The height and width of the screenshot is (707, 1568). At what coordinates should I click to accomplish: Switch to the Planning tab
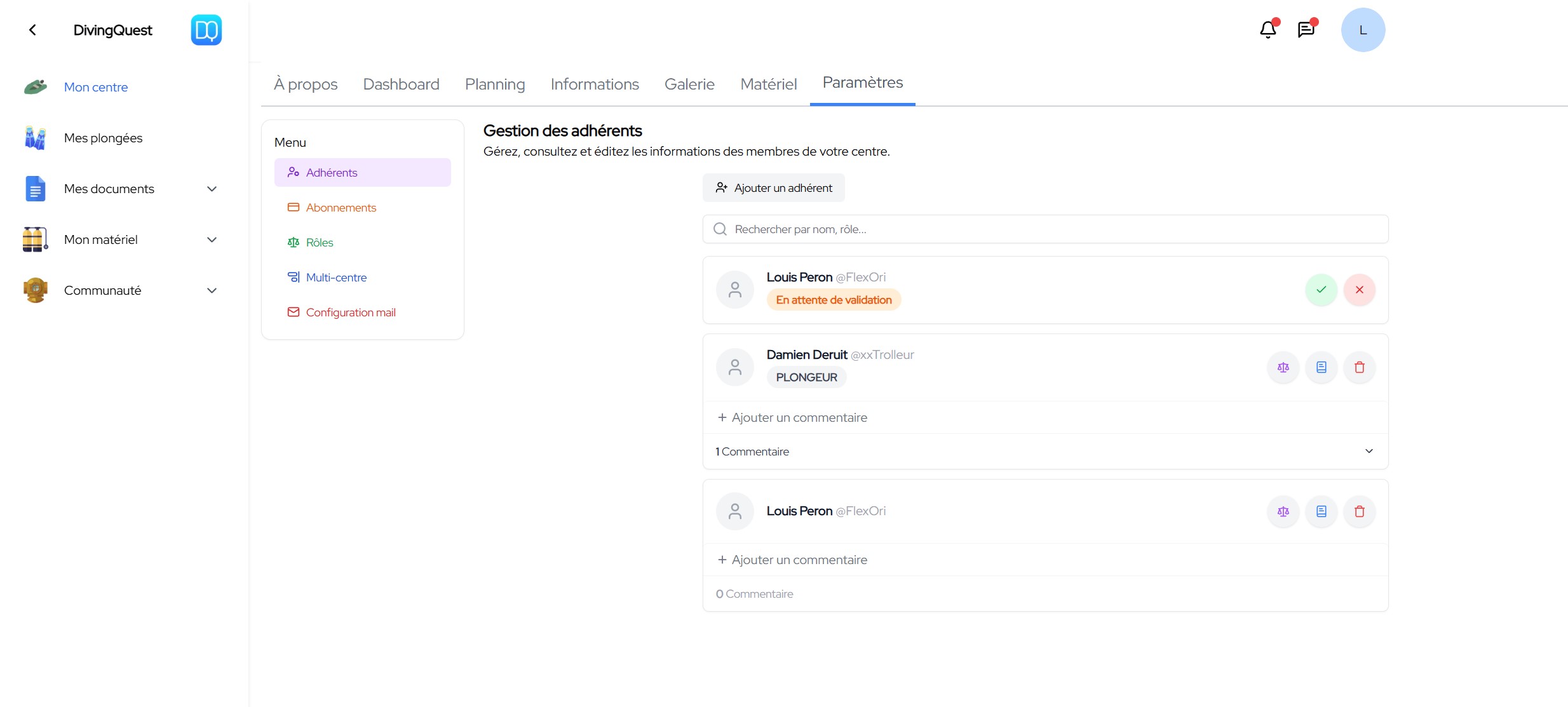coord(495,84)
